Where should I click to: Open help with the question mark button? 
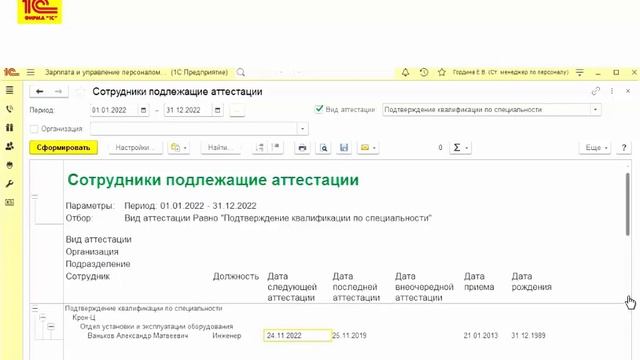624,148
